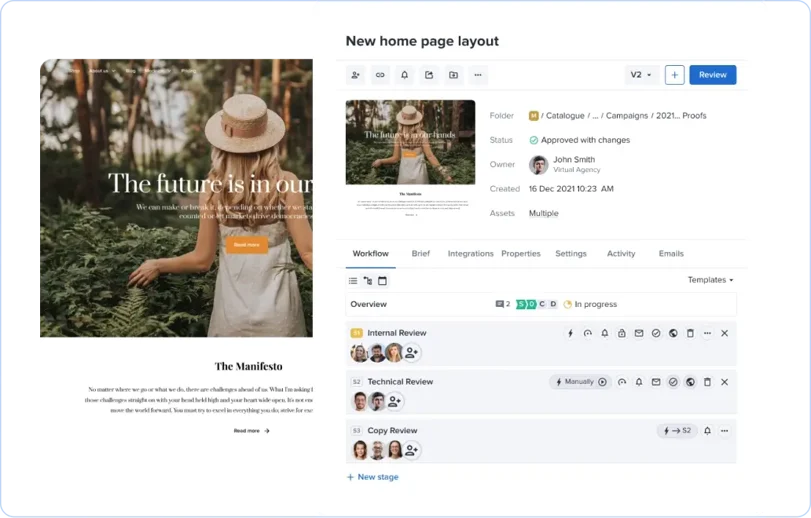Click the share icon in top toolbar
811x518 pixels.
click(429, 75)
